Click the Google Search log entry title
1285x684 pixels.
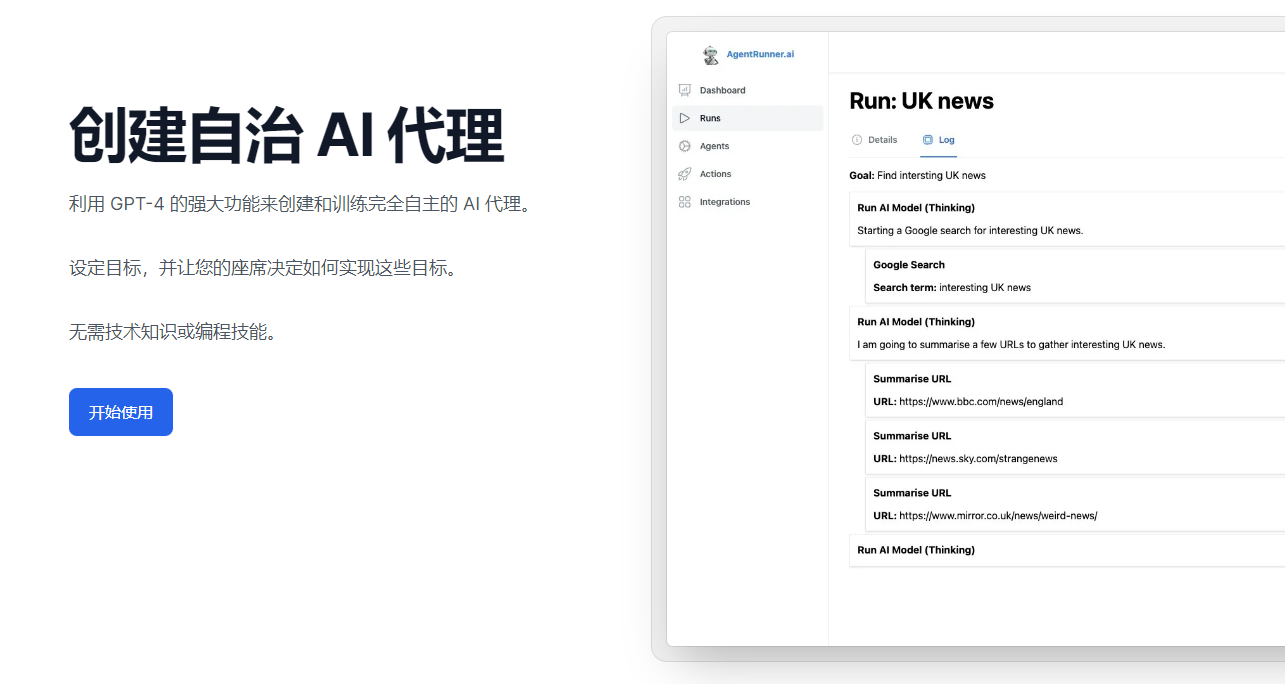(x=909, y=265)
